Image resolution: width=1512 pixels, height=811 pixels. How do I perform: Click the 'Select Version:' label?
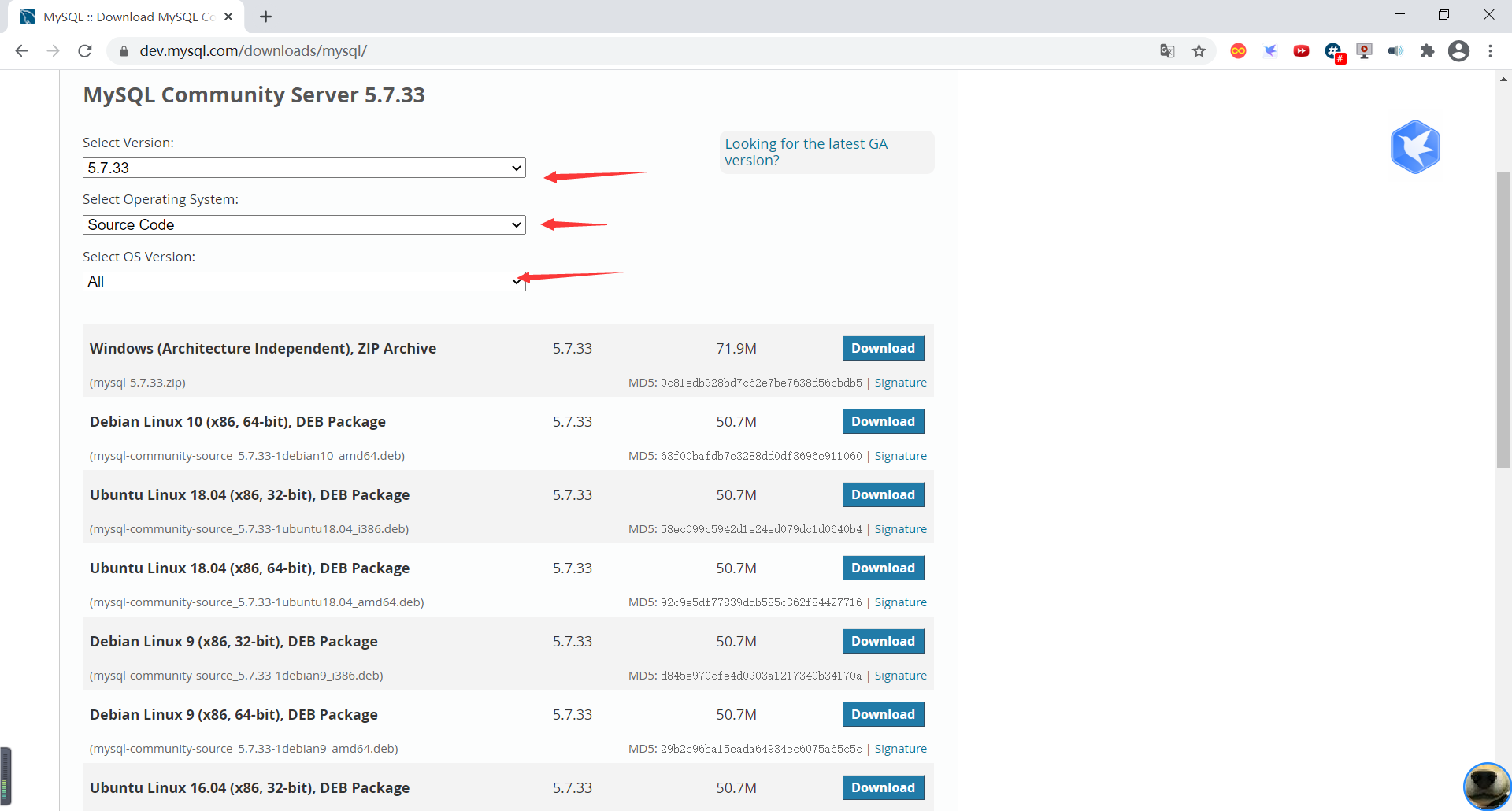[128, 143]
